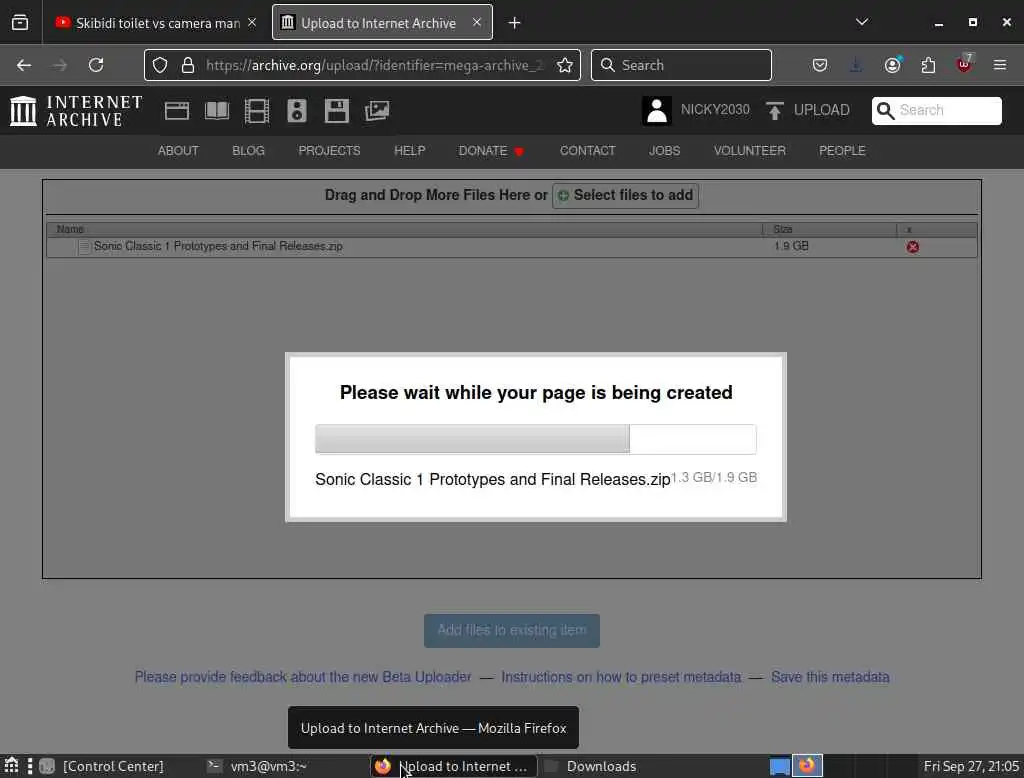Open Beta Uploader feedback link
Screen dimensions: 1024x778
pos(303,677)
